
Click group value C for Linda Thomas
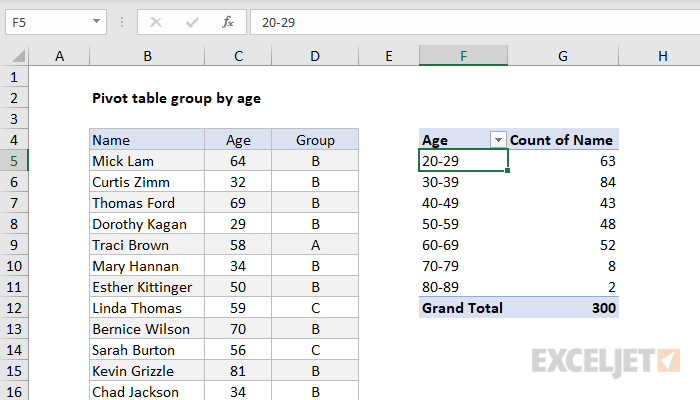[315, 308]
